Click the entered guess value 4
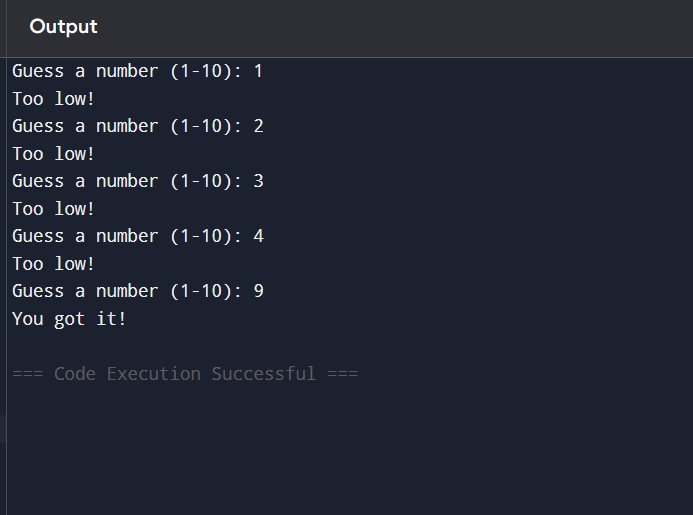This screenshot has width=693, height=515. tap(259, 236)
